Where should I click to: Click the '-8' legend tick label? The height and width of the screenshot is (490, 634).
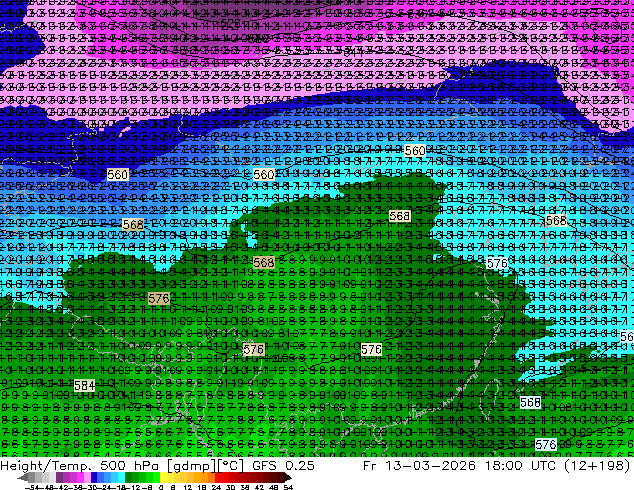click(147, 488)
